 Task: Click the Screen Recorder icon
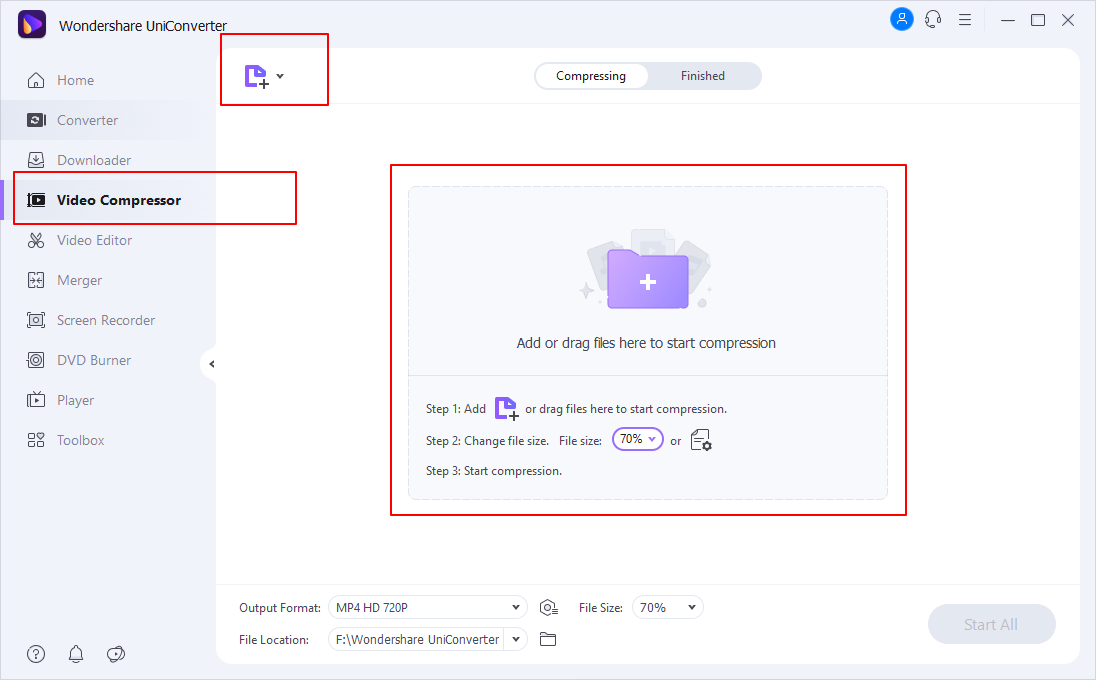click(36, 320)
